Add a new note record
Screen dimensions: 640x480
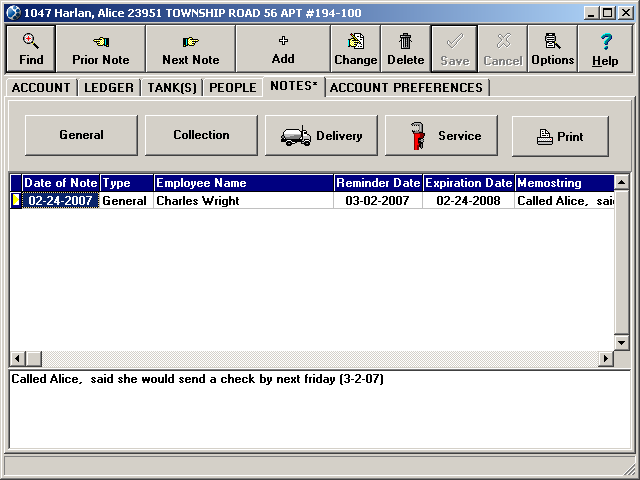(283, 49)
